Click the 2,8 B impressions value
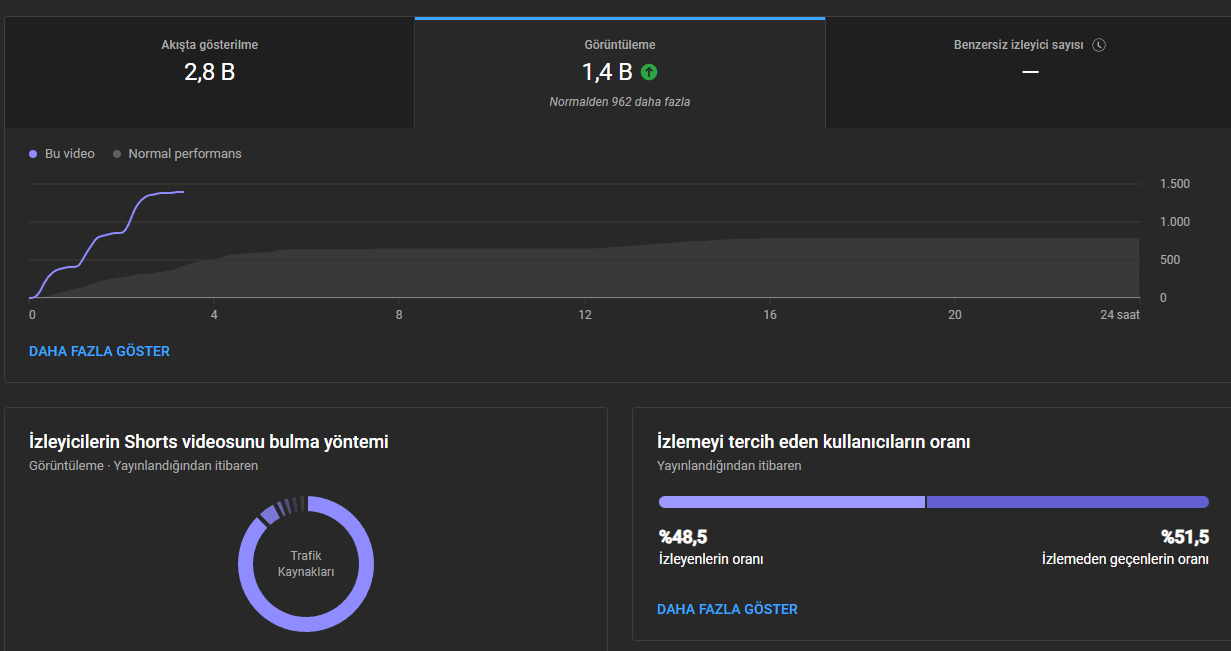The width and height of the screenshot is (1231, 651). click(x=209, y=72)
